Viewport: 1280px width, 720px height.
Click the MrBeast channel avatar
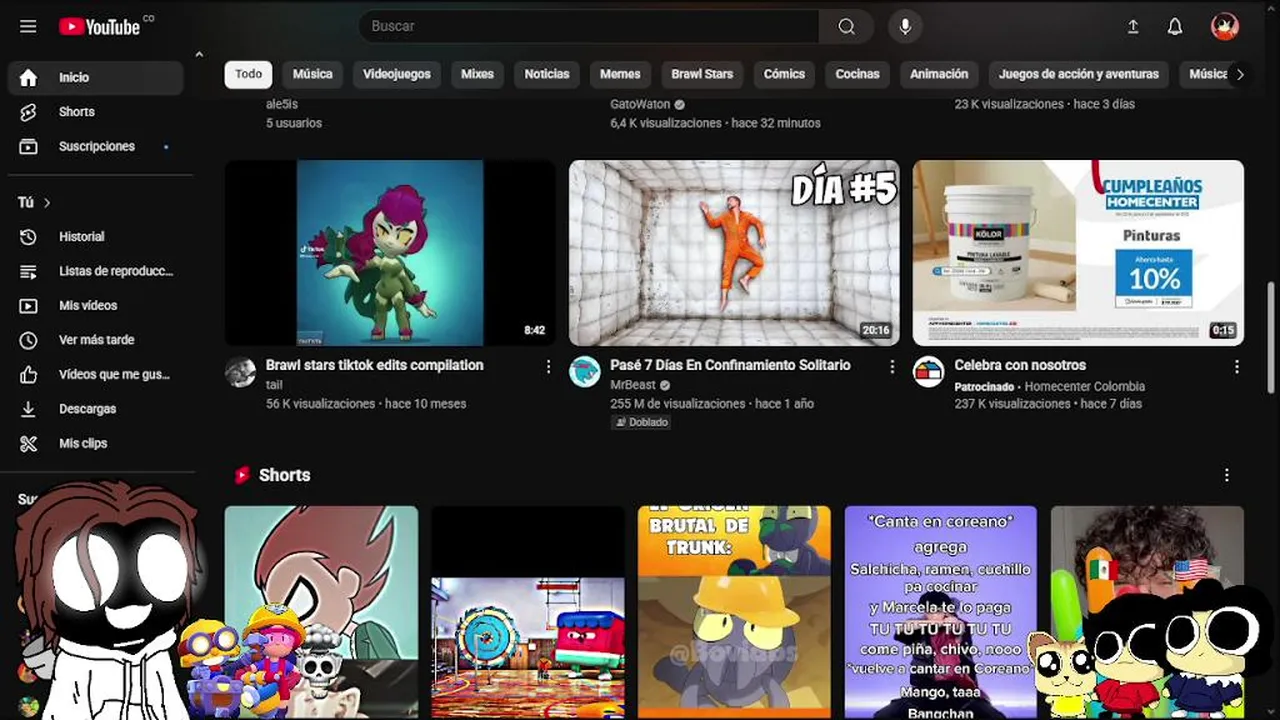click(585, 372)
